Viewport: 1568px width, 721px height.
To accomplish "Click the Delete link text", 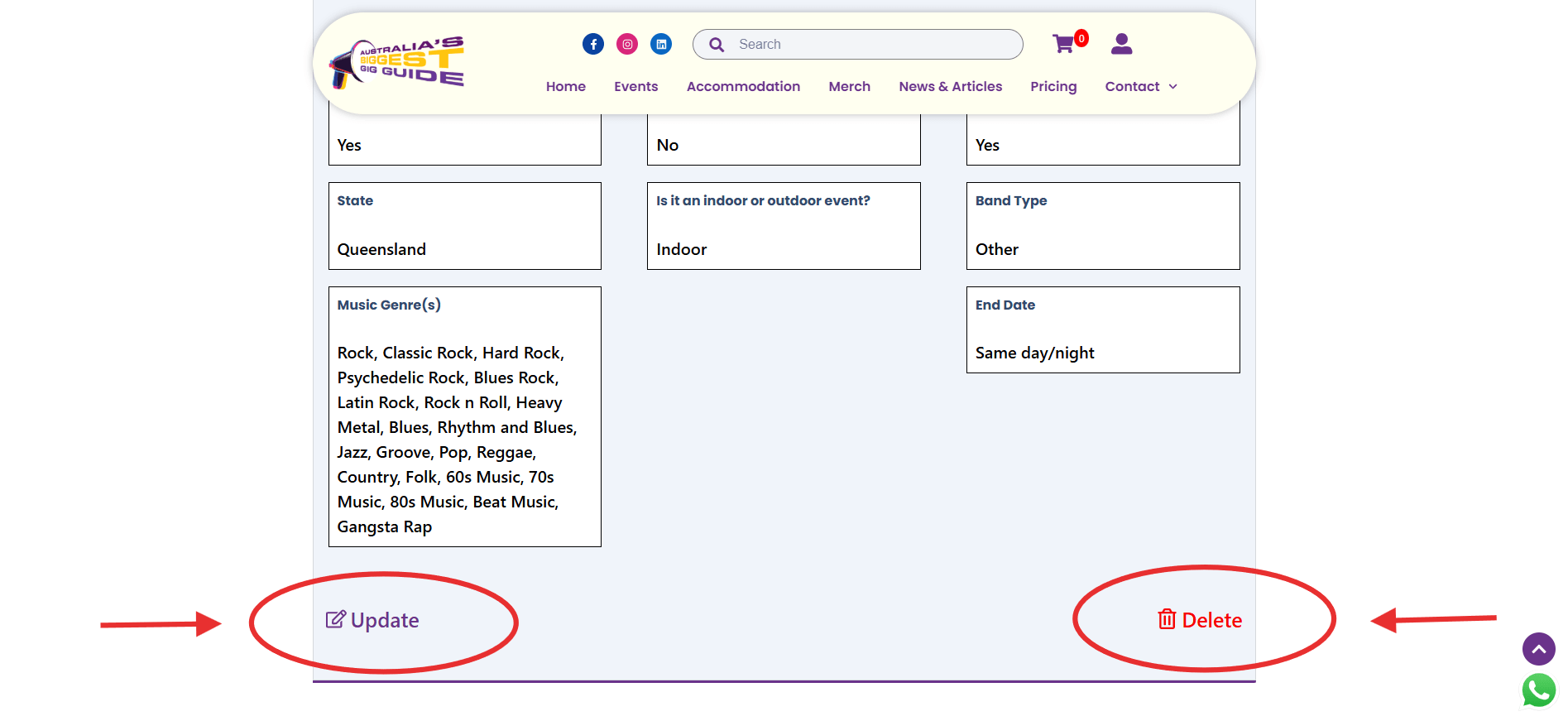I will [1211, 620].
